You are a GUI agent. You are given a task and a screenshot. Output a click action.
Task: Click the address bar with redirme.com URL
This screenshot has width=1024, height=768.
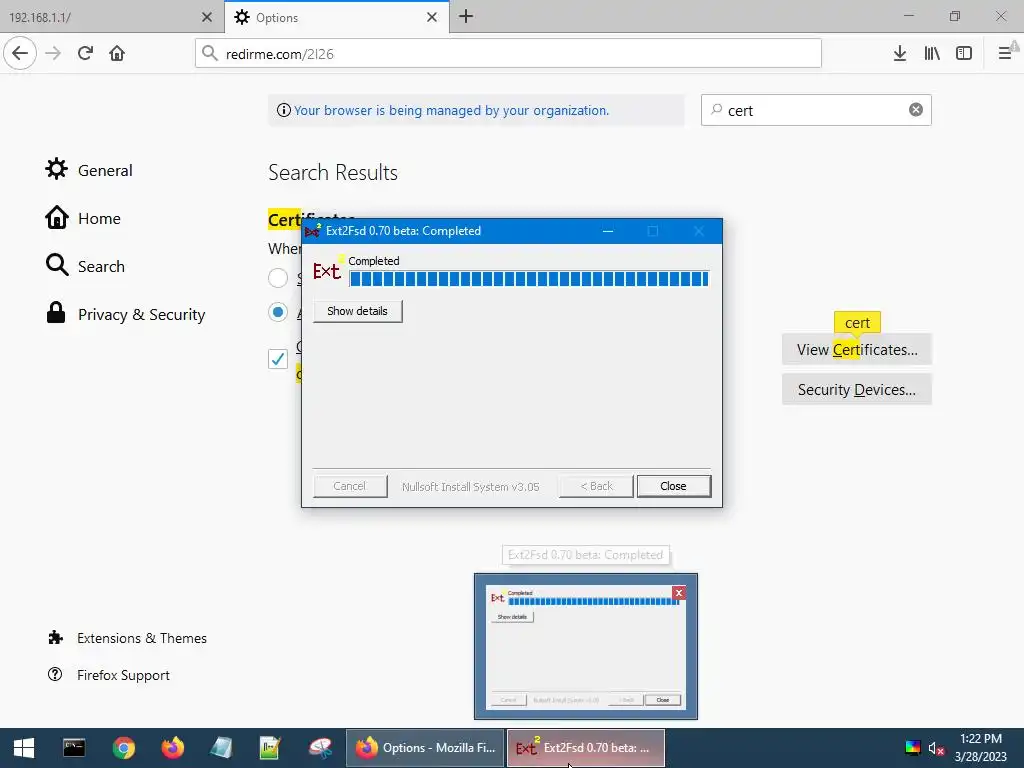coord(508,54)
